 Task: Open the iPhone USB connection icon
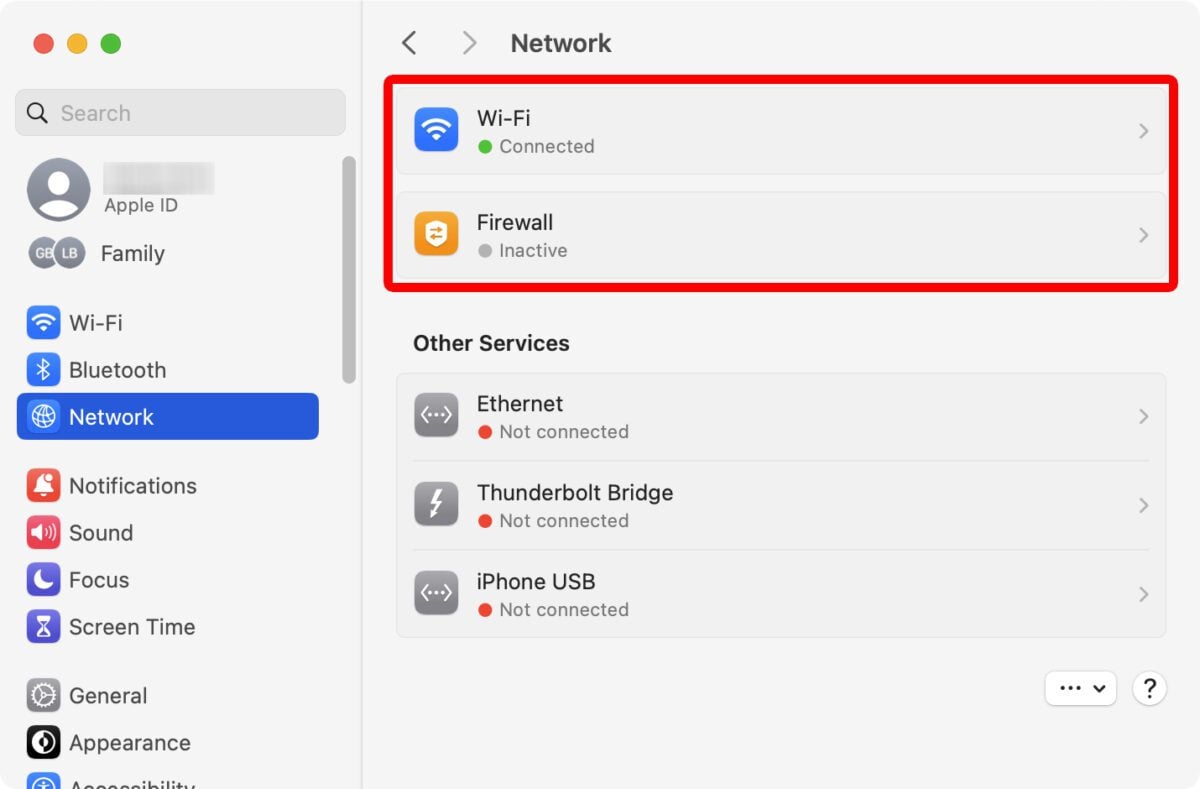[x=435, y=593]
